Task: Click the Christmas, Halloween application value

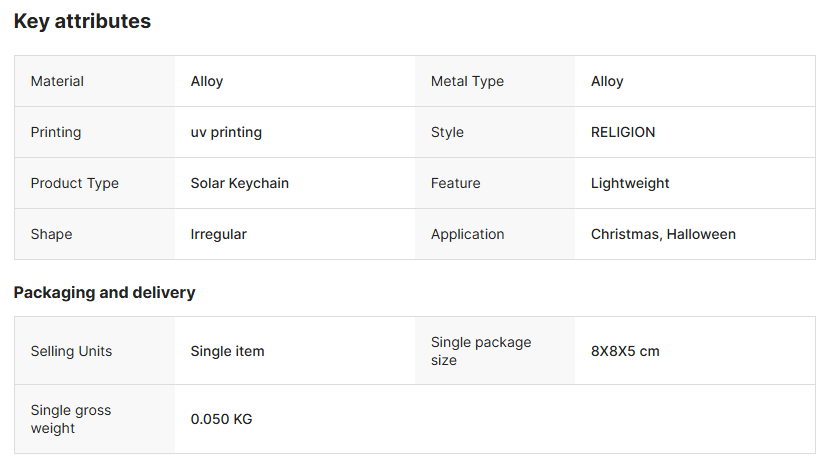Action: coord(663,234)
